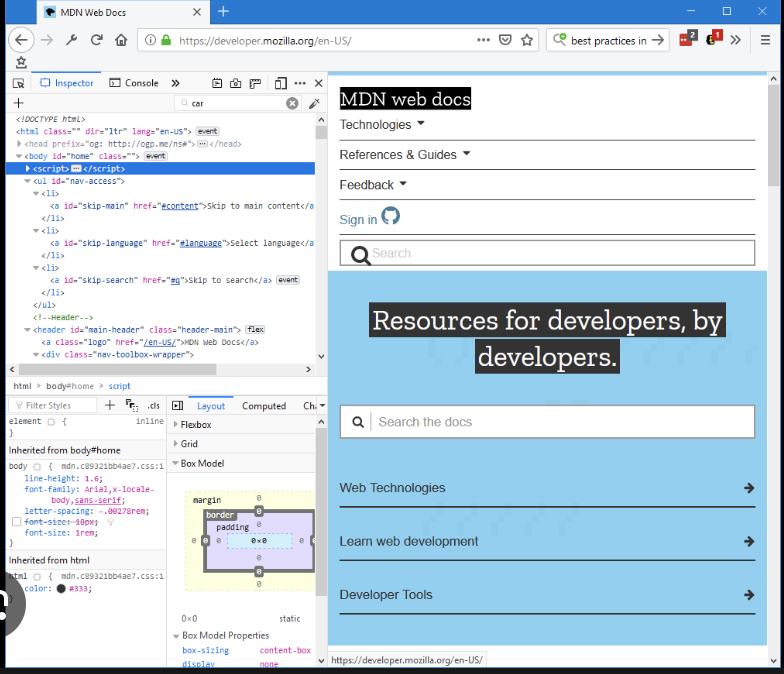Image resolution: width=784 pixels, height=674 pixels.
Task: Show more devtools tabs chevron
Action: pos(176,83)
